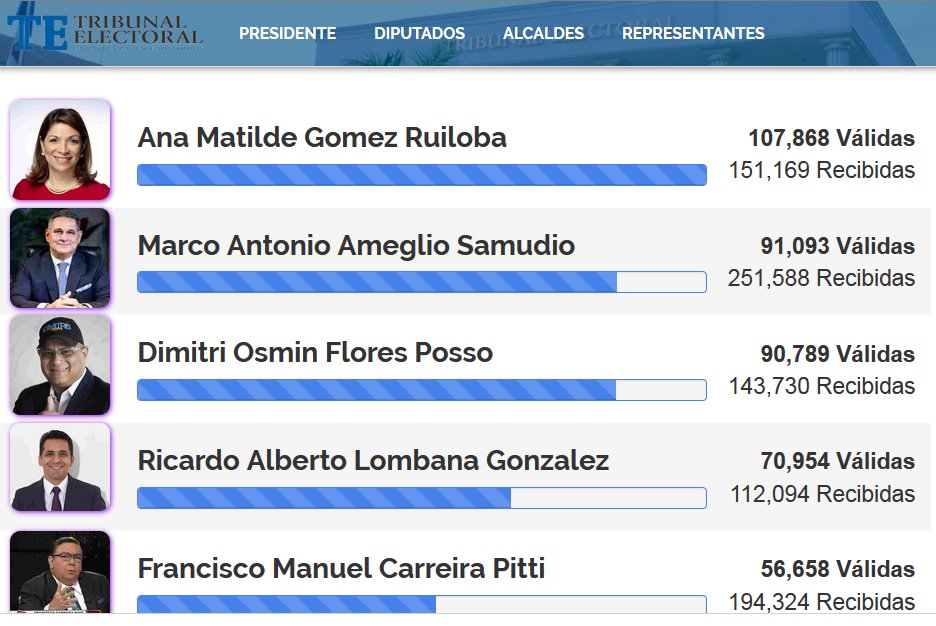Select the name Dimitri Osmin Flores Posso
The width and height of the screenshot is (936, 626).
(x=315, y=353)
